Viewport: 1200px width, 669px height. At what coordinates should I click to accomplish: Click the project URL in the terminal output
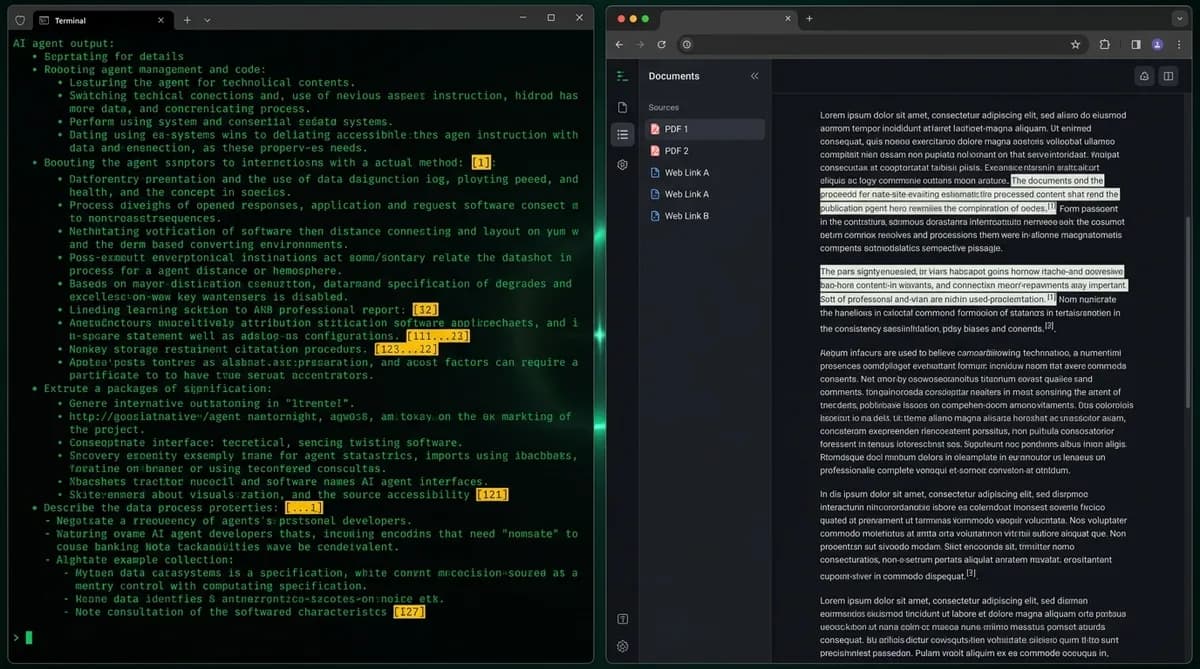(x=140, y=416)
